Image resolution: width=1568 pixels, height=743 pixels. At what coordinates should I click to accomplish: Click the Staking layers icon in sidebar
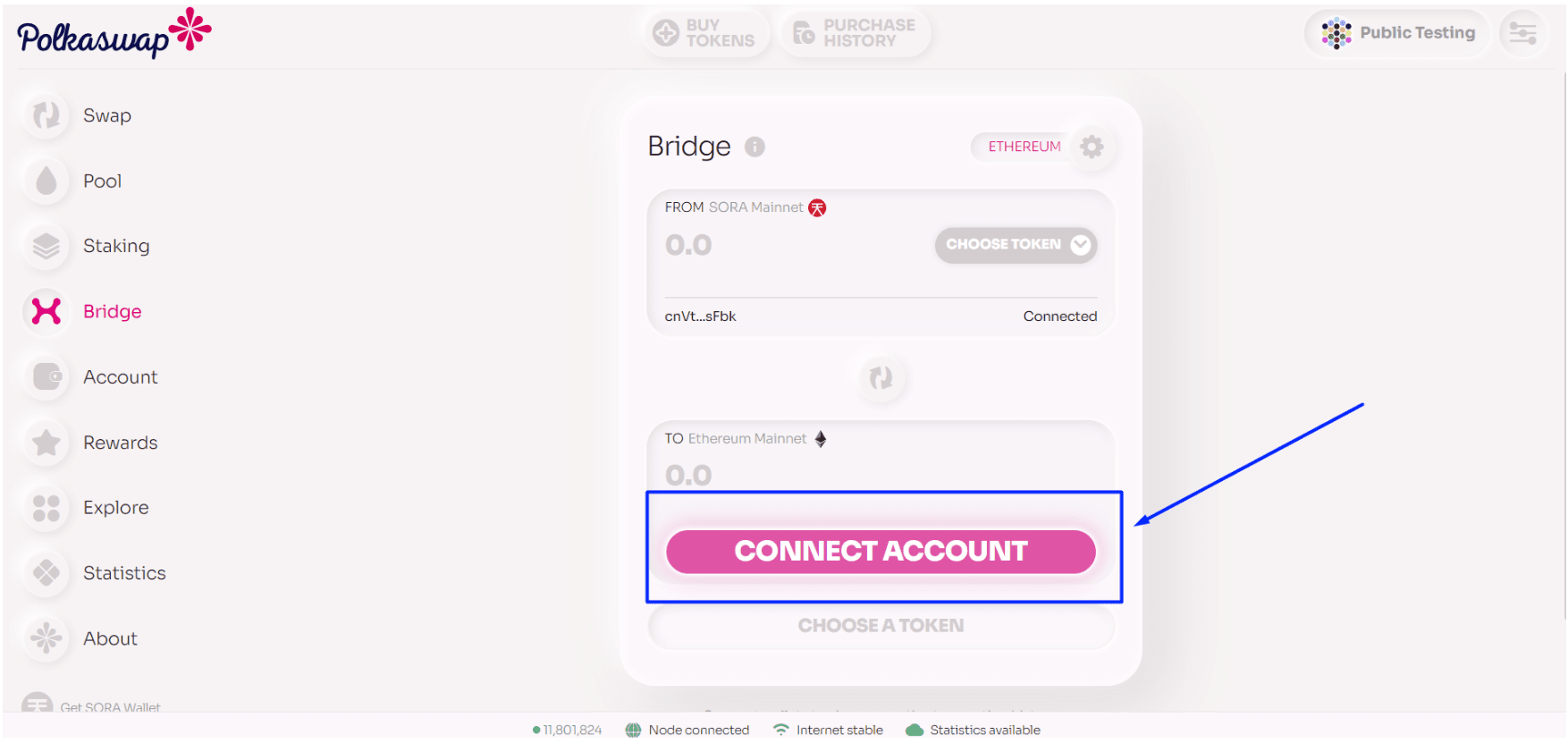coord(46,246)
